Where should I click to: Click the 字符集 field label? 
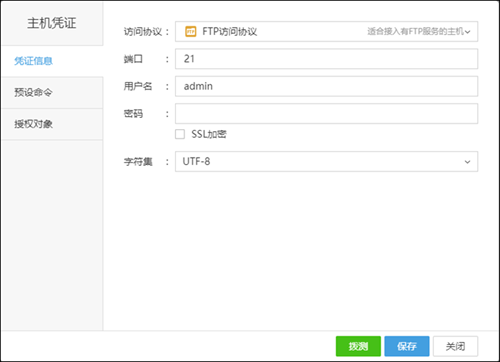138,162
